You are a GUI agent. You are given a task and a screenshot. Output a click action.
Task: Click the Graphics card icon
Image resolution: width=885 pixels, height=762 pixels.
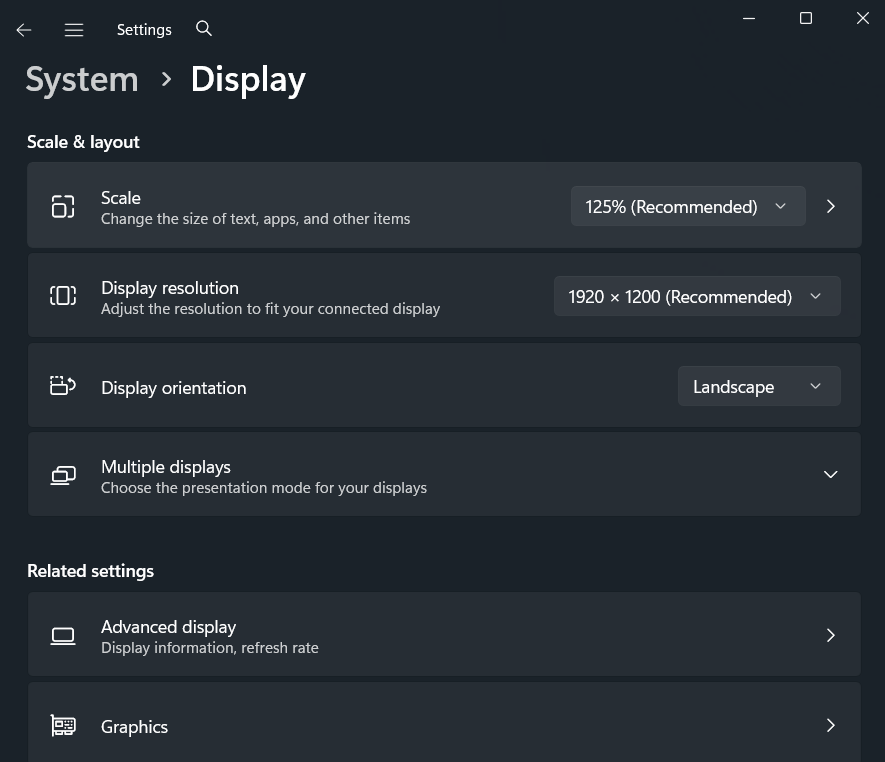point(63,726)
